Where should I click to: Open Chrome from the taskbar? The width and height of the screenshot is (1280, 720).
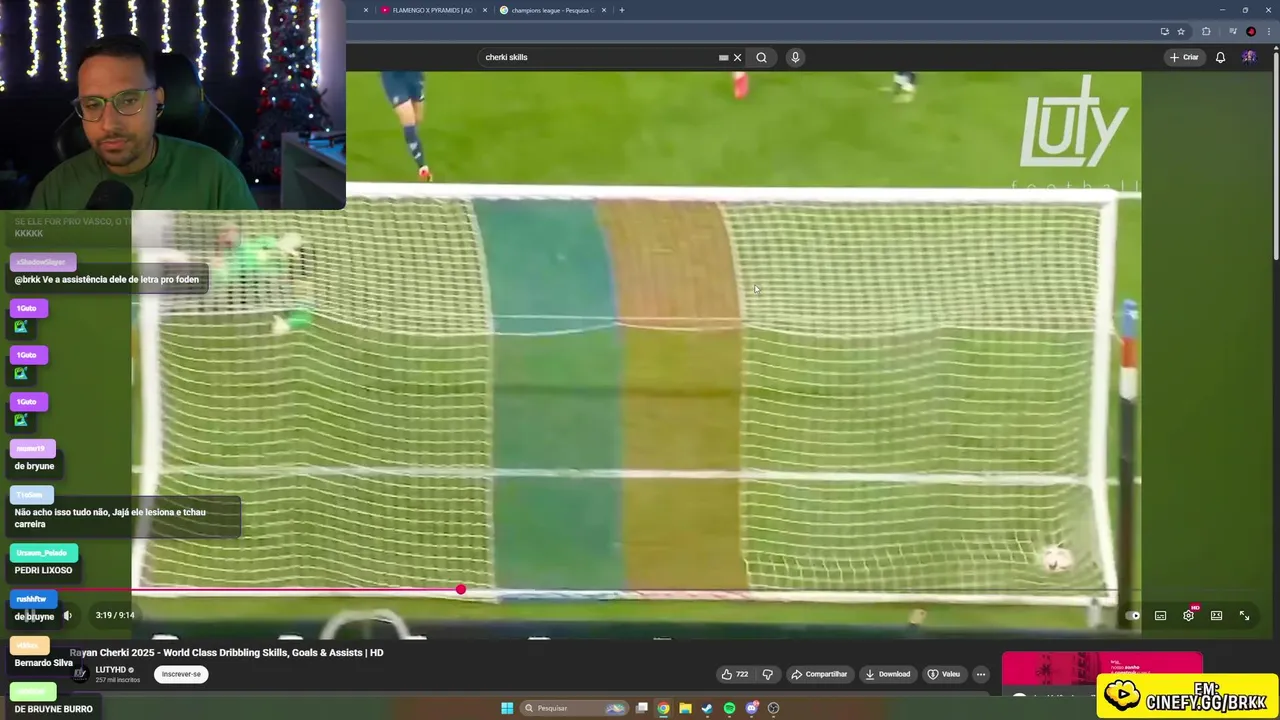(x=663, y=708)
